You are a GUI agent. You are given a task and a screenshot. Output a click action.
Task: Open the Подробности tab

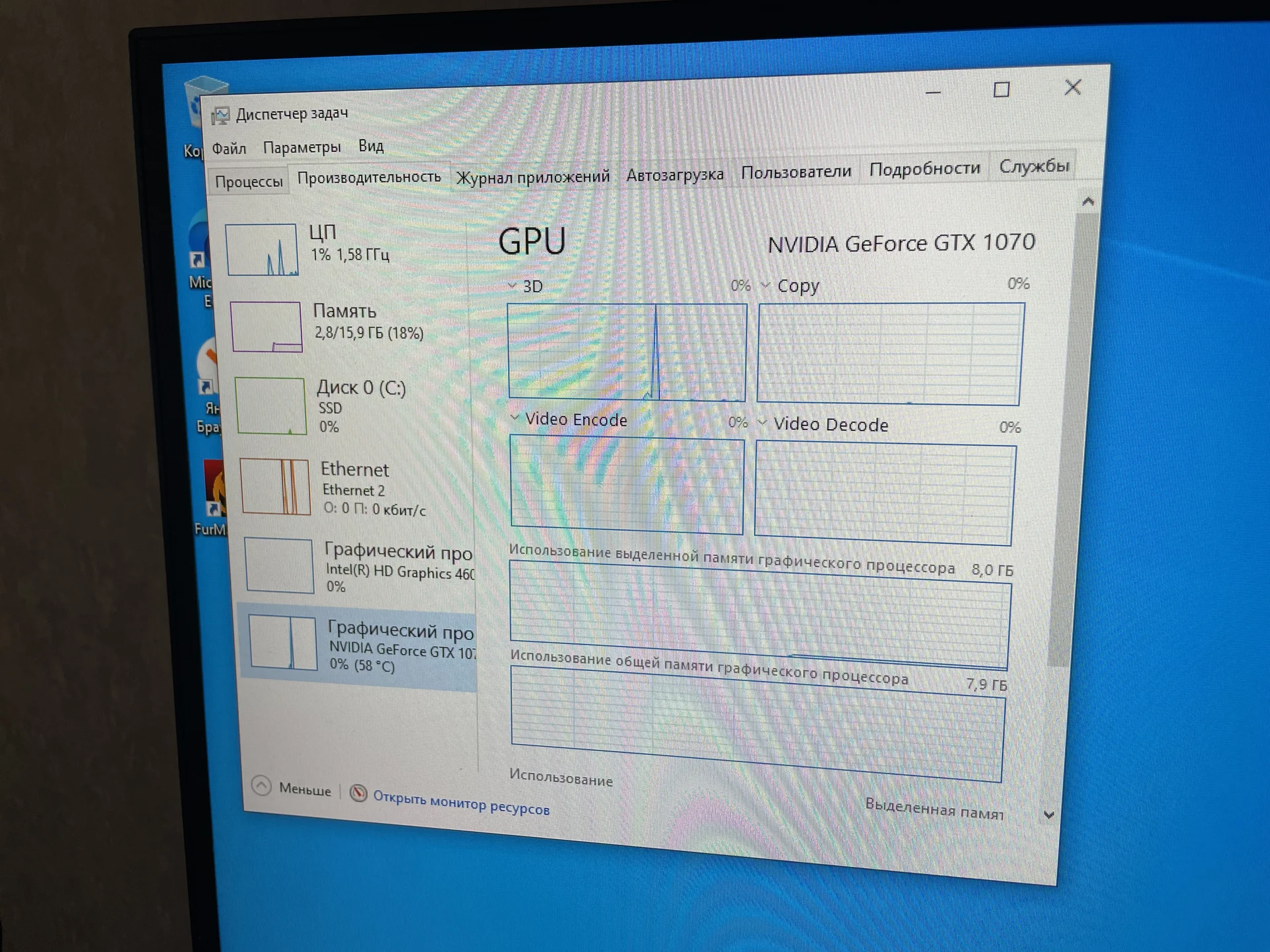coord(925,169)
